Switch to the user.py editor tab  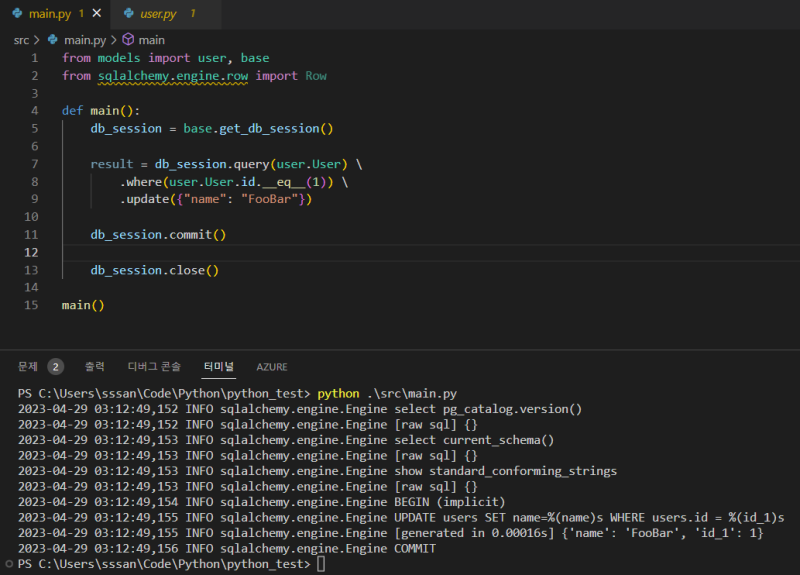158,14
